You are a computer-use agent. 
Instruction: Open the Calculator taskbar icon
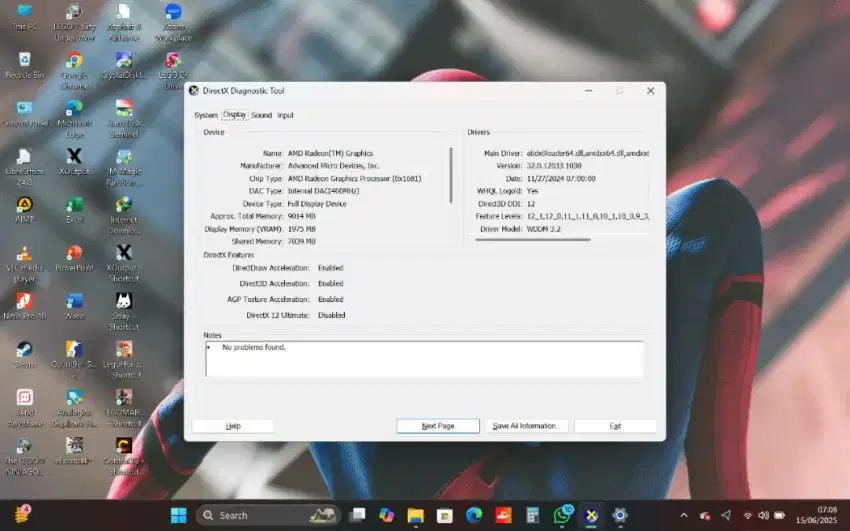[533, 515]
